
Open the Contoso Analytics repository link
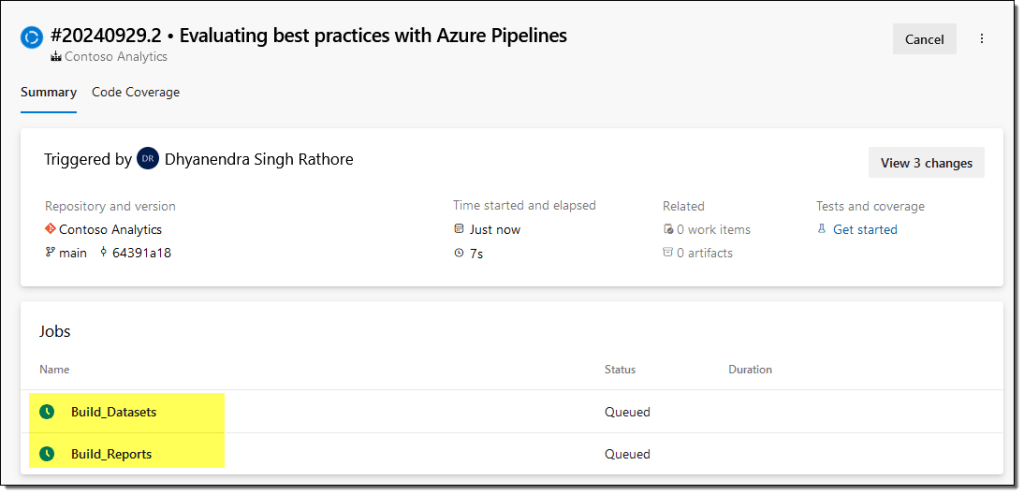(110, 229)
